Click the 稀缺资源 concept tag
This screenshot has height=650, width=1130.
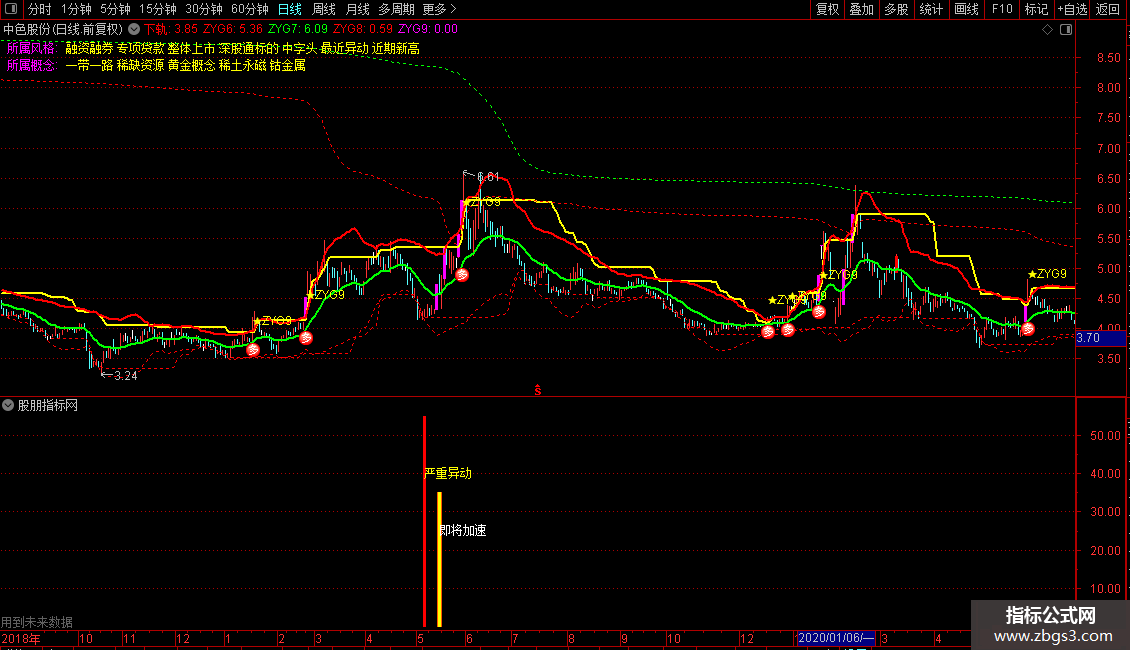[141, 66]
